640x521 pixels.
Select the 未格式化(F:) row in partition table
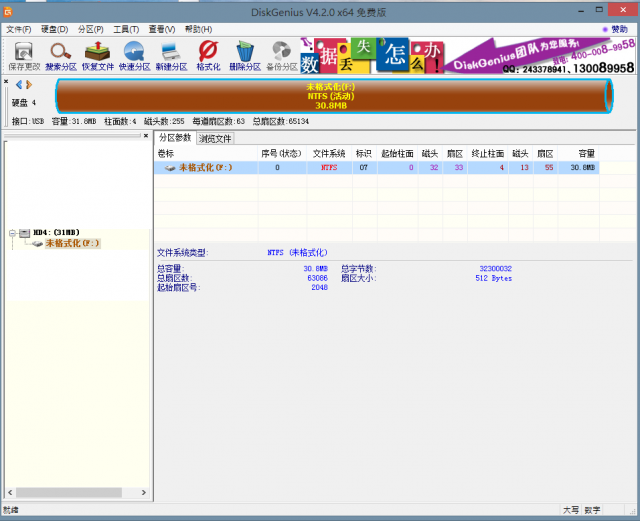(x=376, y=167)
